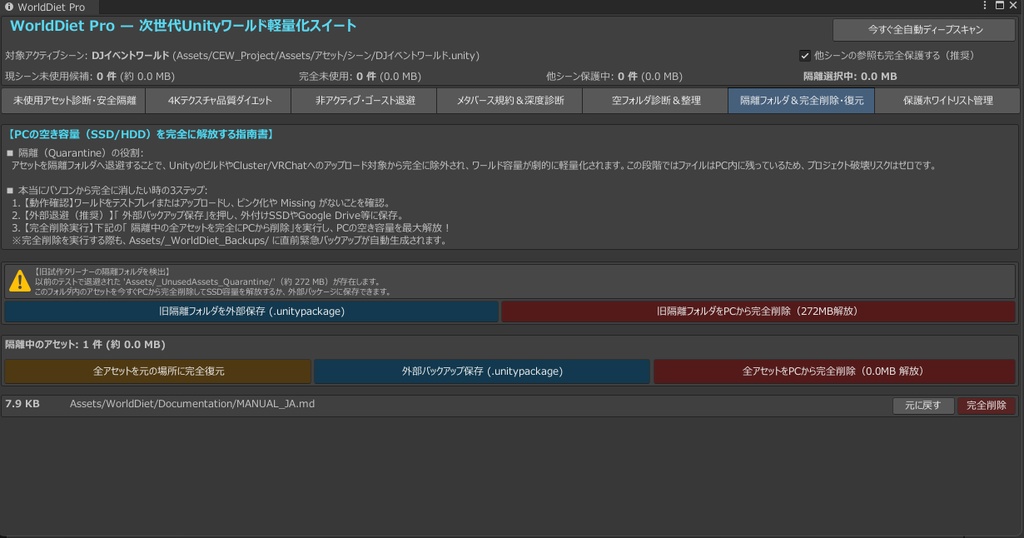Click 旧隔離フォルダを外部保存 (.unitypackage) button
1024x538 pixels.
click(x=251, y=311)
